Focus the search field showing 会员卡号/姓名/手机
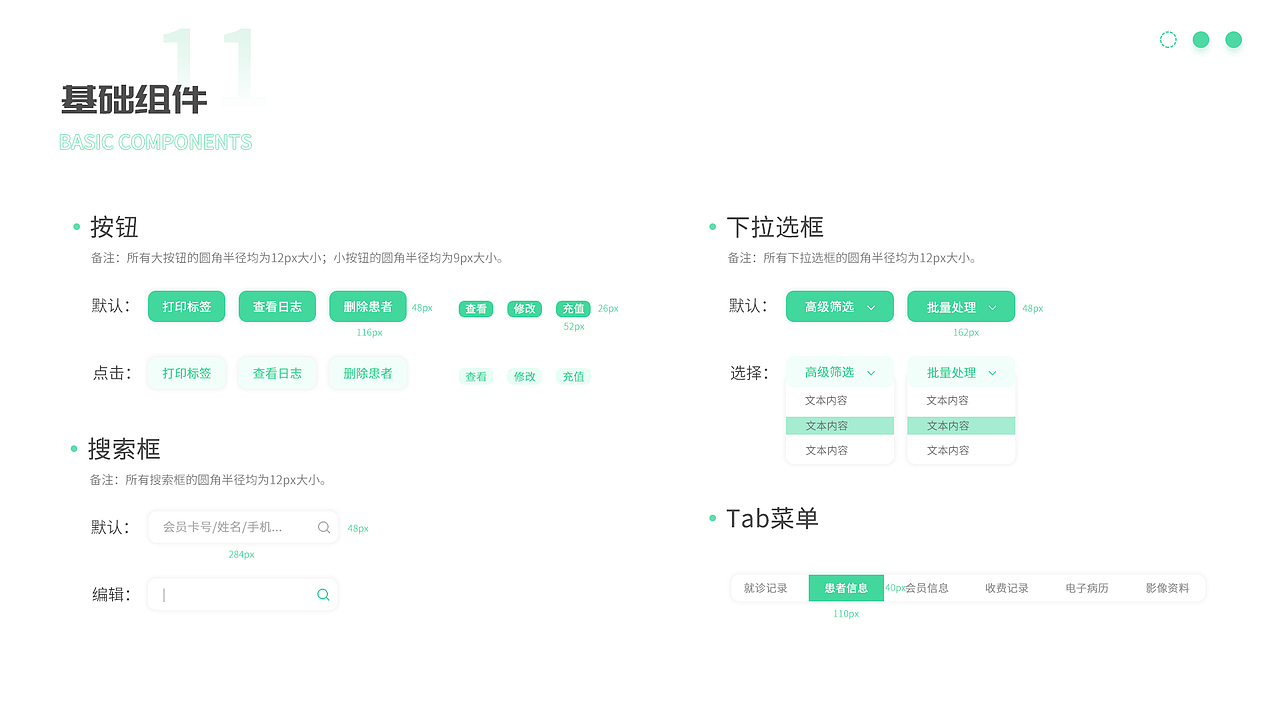The width and height of the screenshot is (1280, 720). (x=243, y=527)
